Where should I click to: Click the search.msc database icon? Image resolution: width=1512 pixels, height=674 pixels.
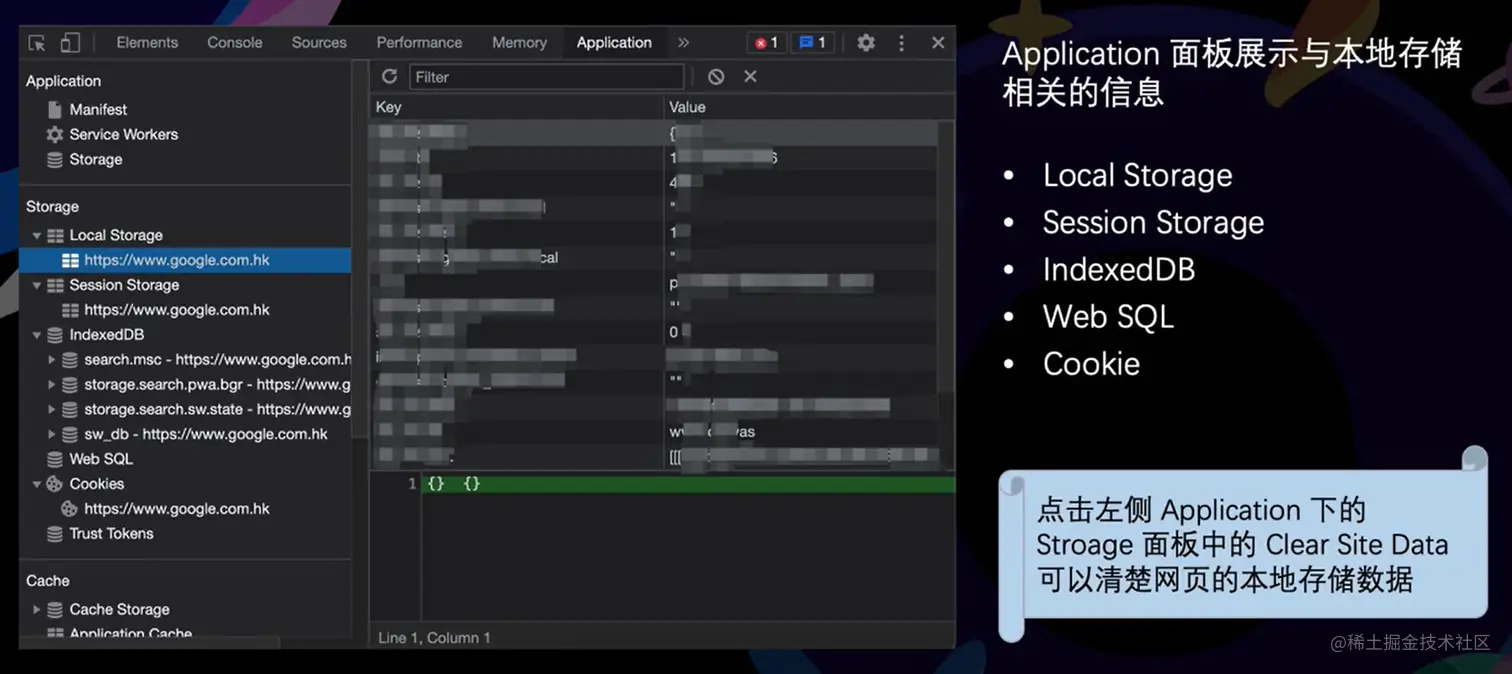70,360
